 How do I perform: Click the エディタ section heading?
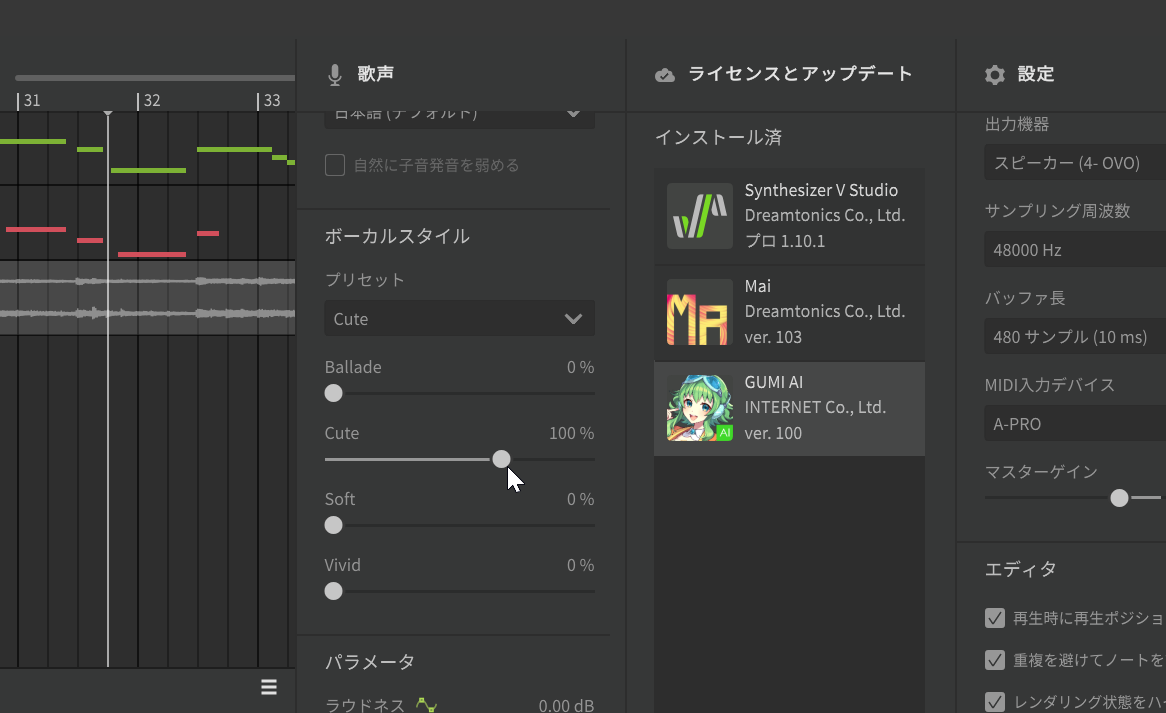point(1020,570)
